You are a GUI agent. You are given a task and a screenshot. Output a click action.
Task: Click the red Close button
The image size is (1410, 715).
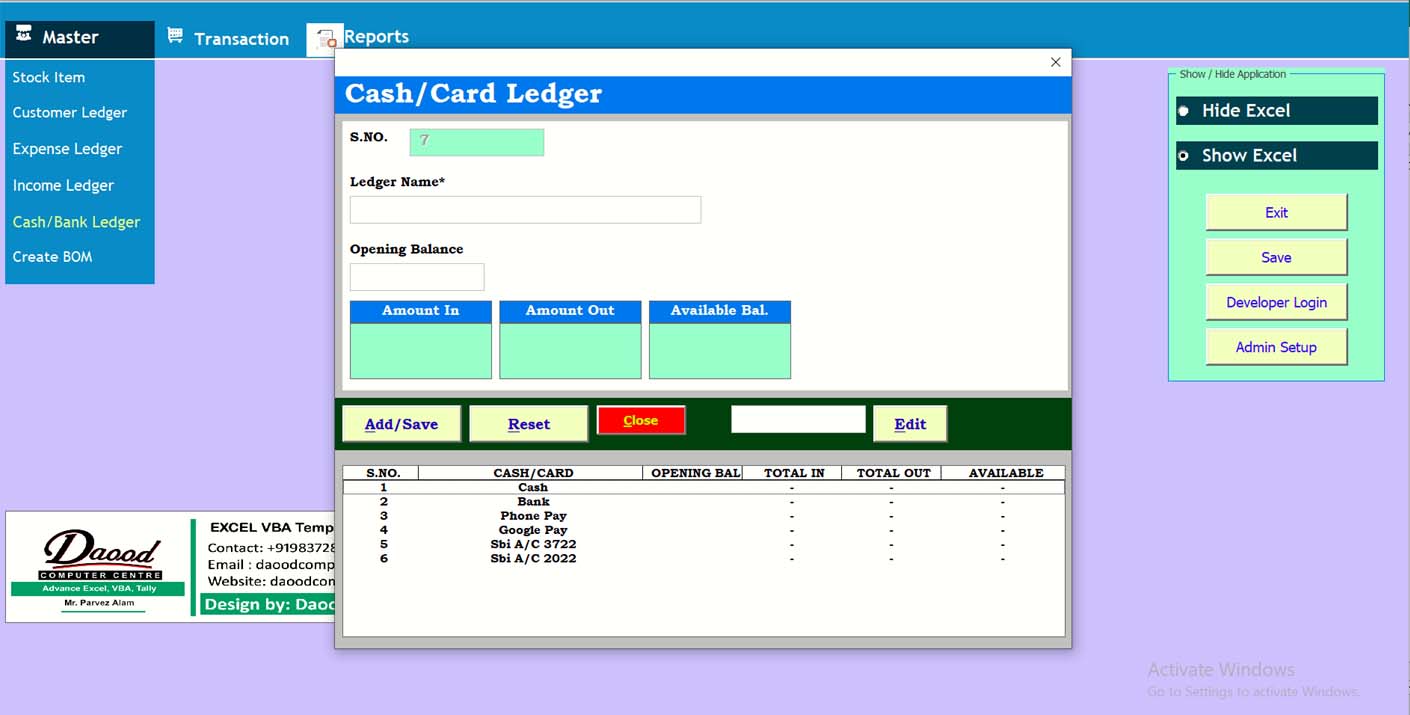(x=640, y=421)
